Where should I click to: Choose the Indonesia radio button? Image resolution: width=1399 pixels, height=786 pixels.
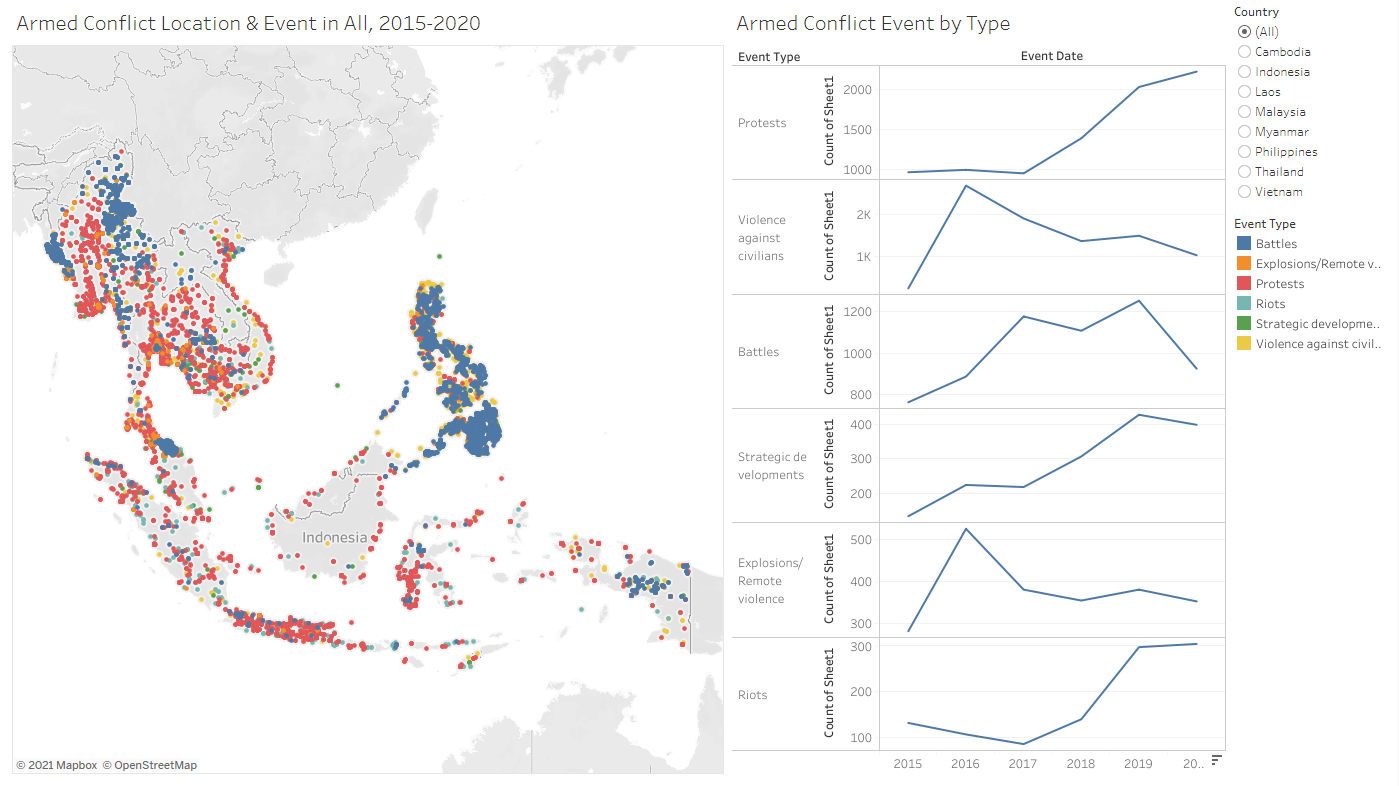[1244, 72]
